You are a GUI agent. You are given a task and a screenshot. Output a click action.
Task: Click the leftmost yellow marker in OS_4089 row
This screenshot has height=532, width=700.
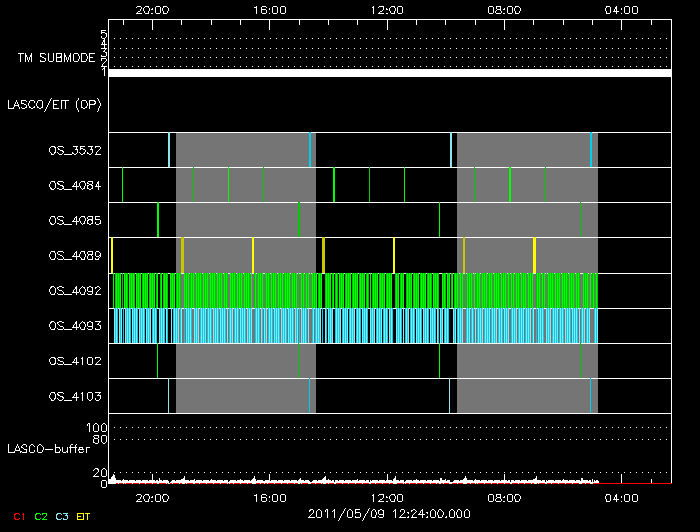[x=112, y=255]
